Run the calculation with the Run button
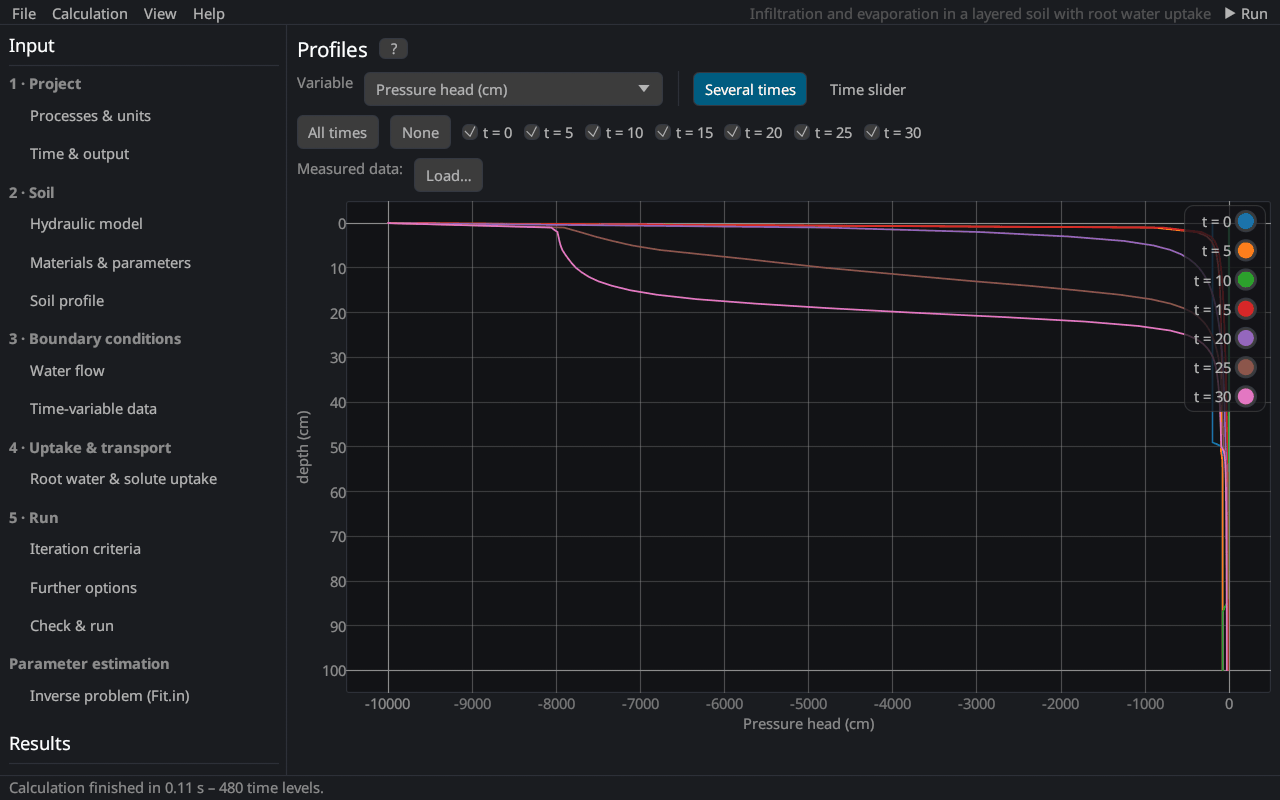The height and width of the screenshot is (800, 1280). coord(1246,13)
